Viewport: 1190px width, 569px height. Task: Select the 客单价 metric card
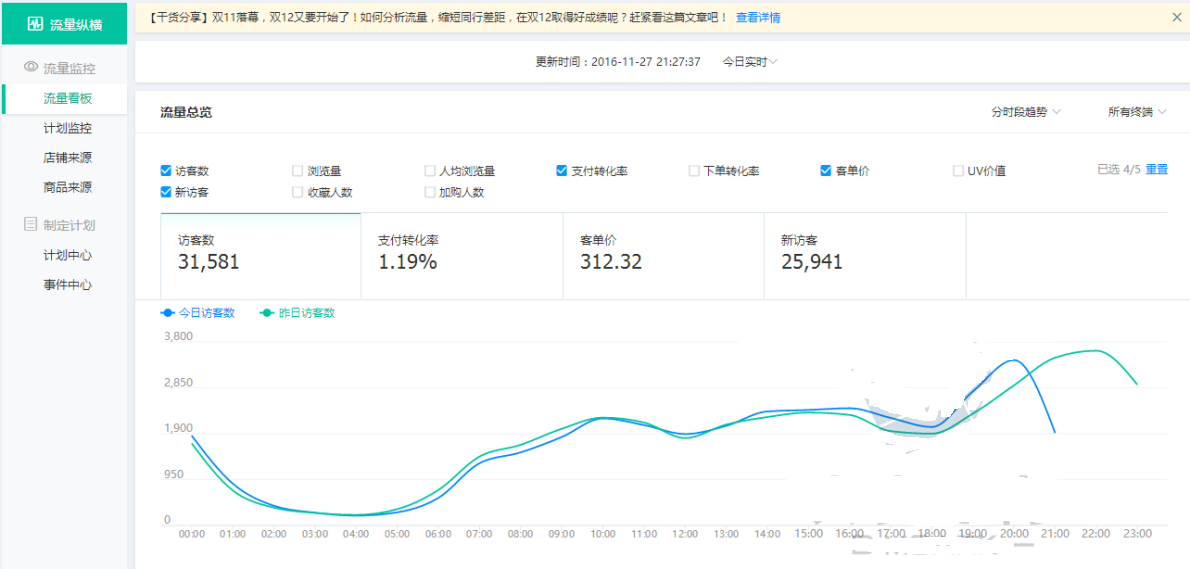663,255
